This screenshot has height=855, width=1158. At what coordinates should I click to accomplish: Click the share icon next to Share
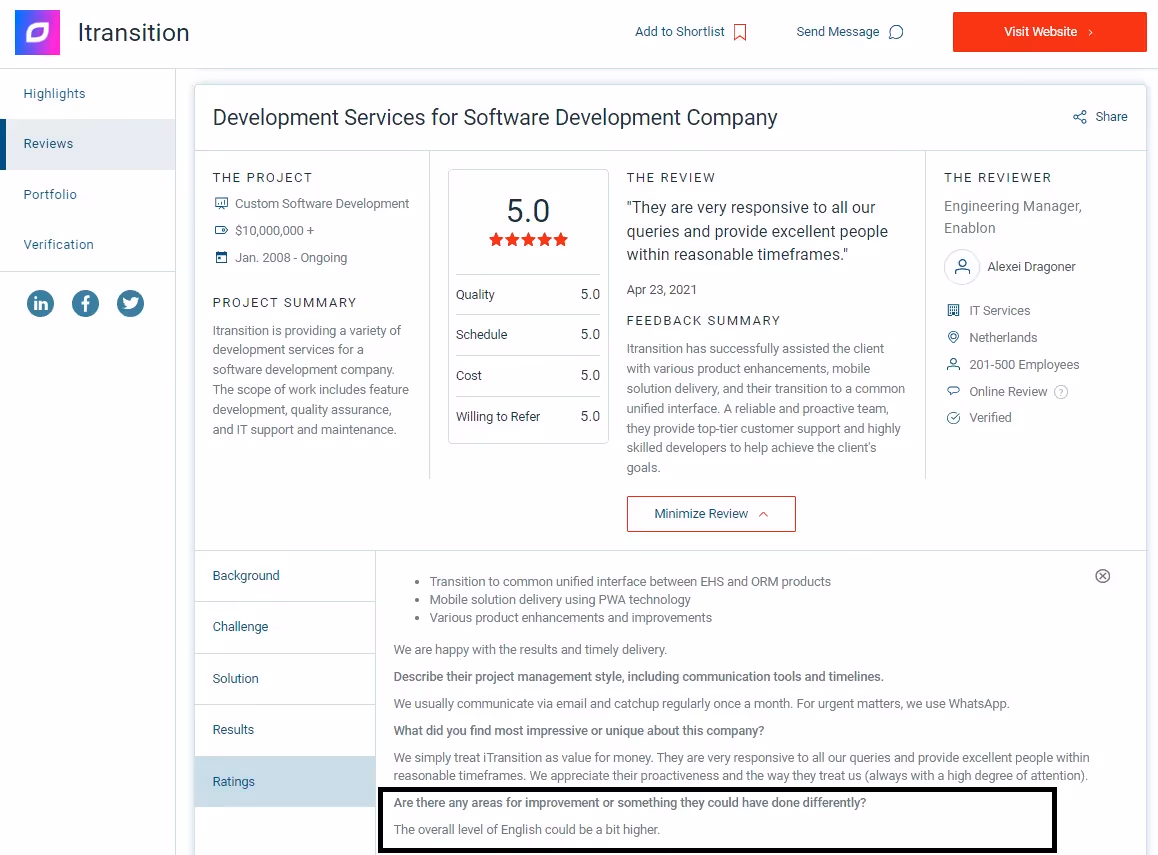coord(1080,117)
